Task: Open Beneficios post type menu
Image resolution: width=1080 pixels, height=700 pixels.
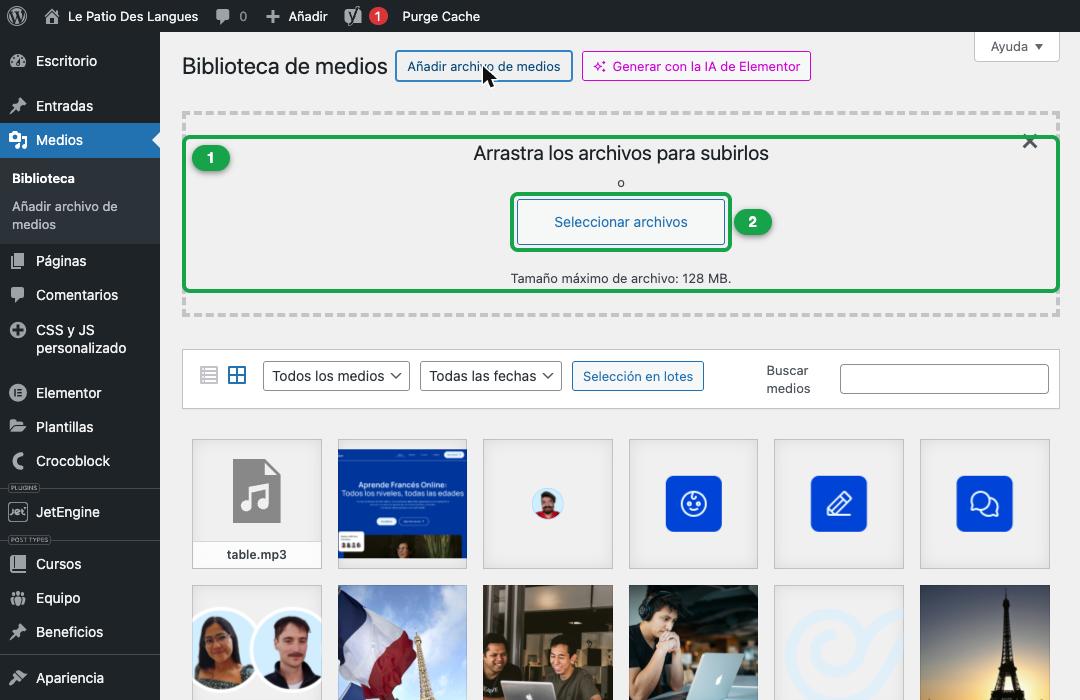Action: [80, 632]
